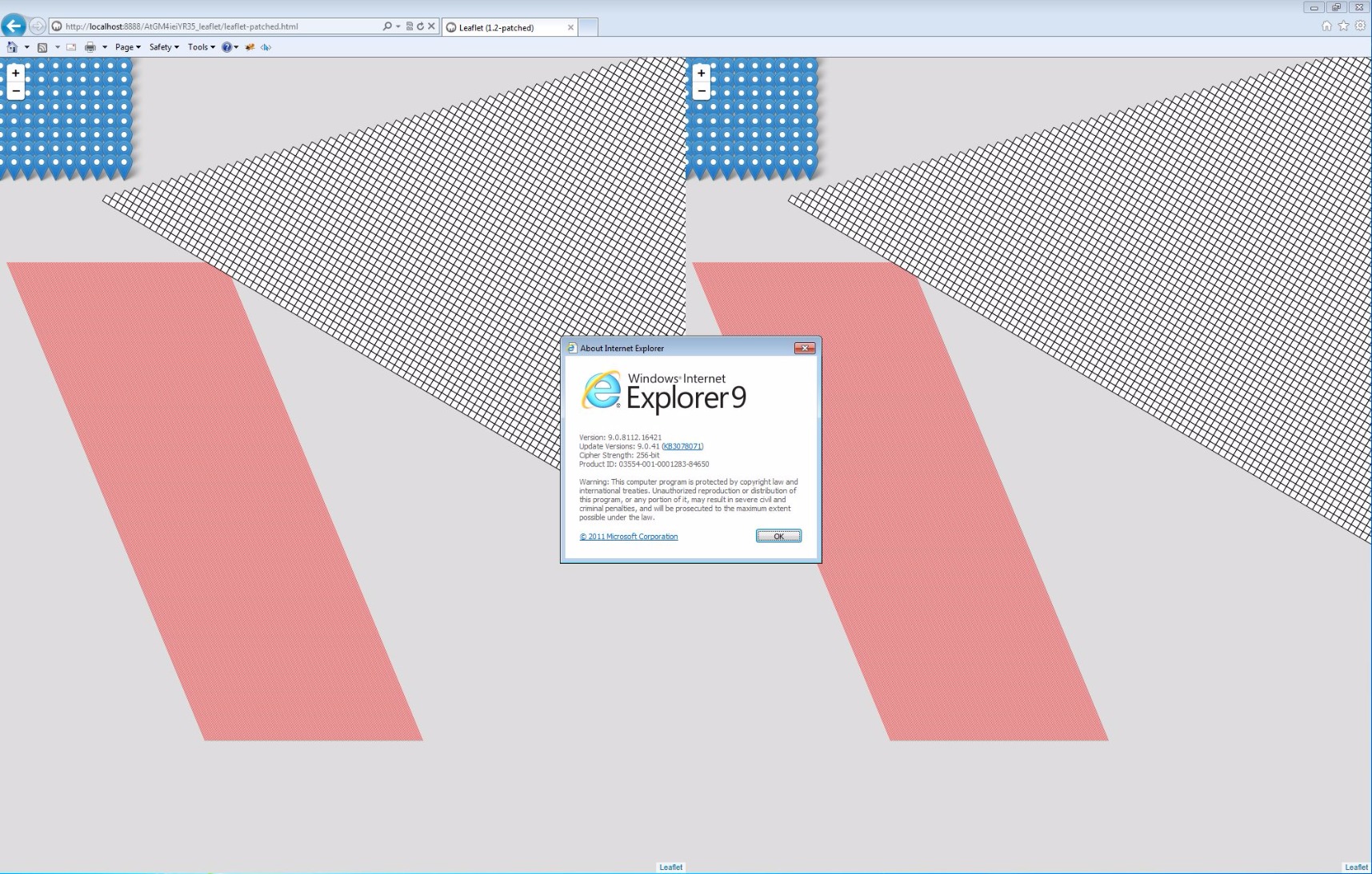1372x874 pixels.
Task: Click the greyed Forward navigation arrow
Action: coord(37,26)
